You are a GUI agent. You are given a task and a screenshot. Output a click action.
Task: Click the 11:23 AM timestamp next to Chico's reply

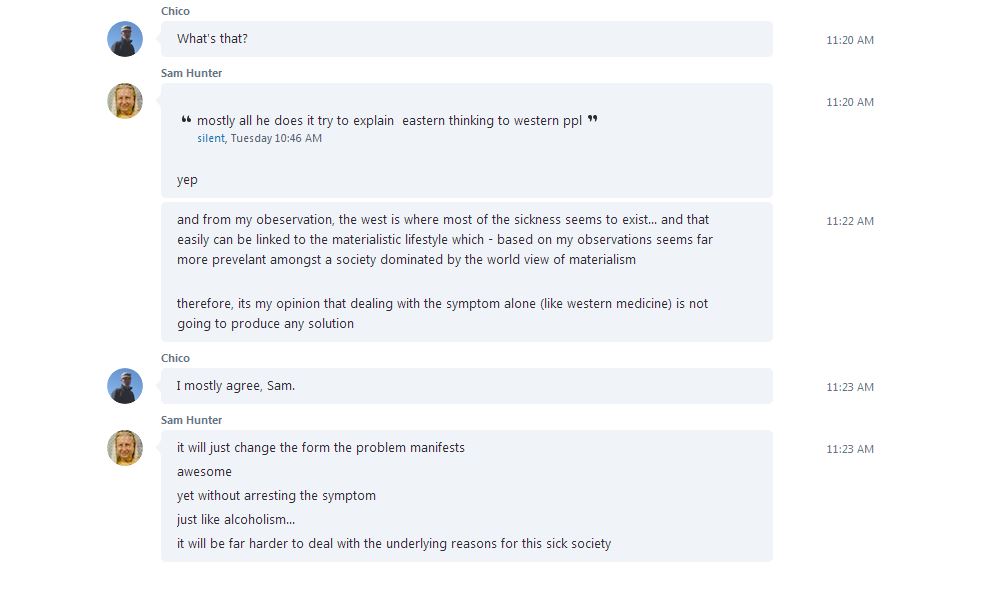click(850, 387)
